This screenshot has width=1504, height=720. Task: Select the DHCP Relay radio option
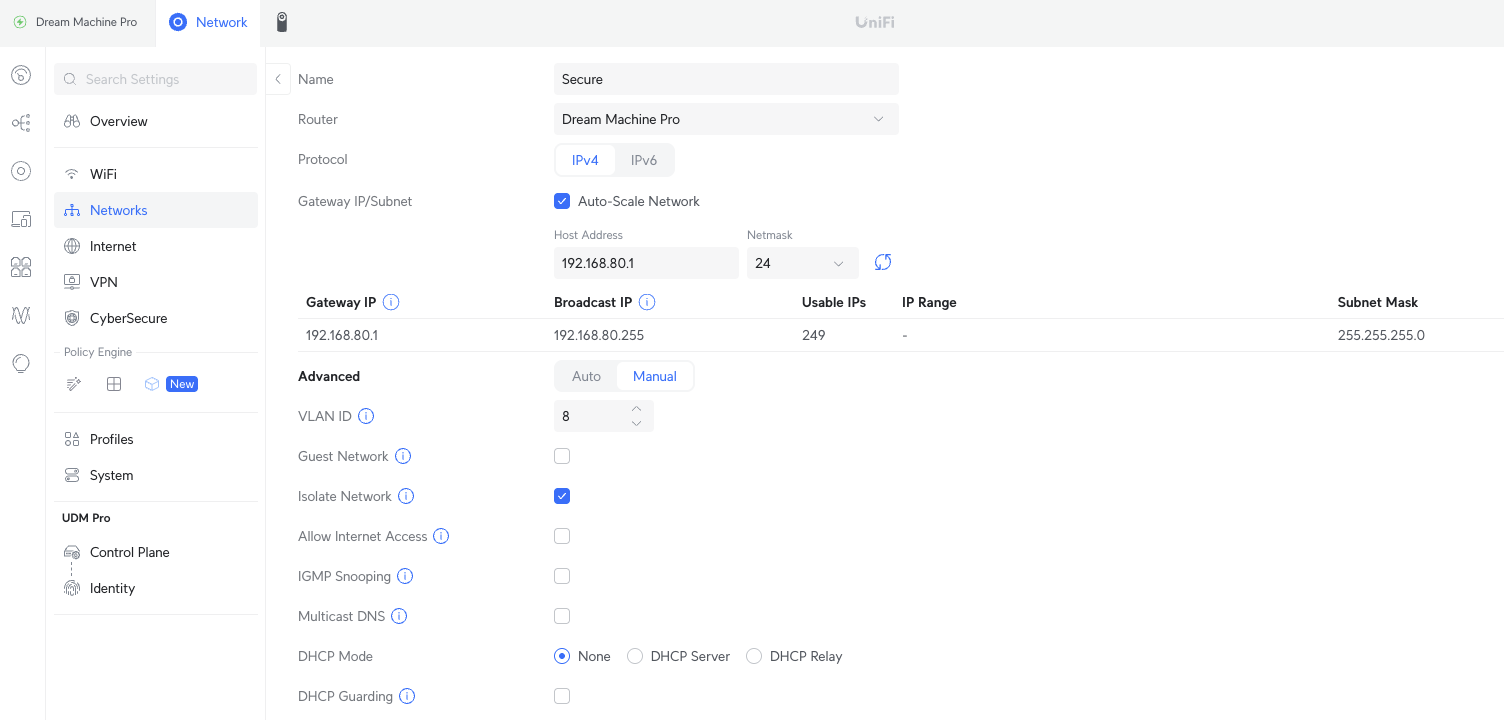(754, 656)
